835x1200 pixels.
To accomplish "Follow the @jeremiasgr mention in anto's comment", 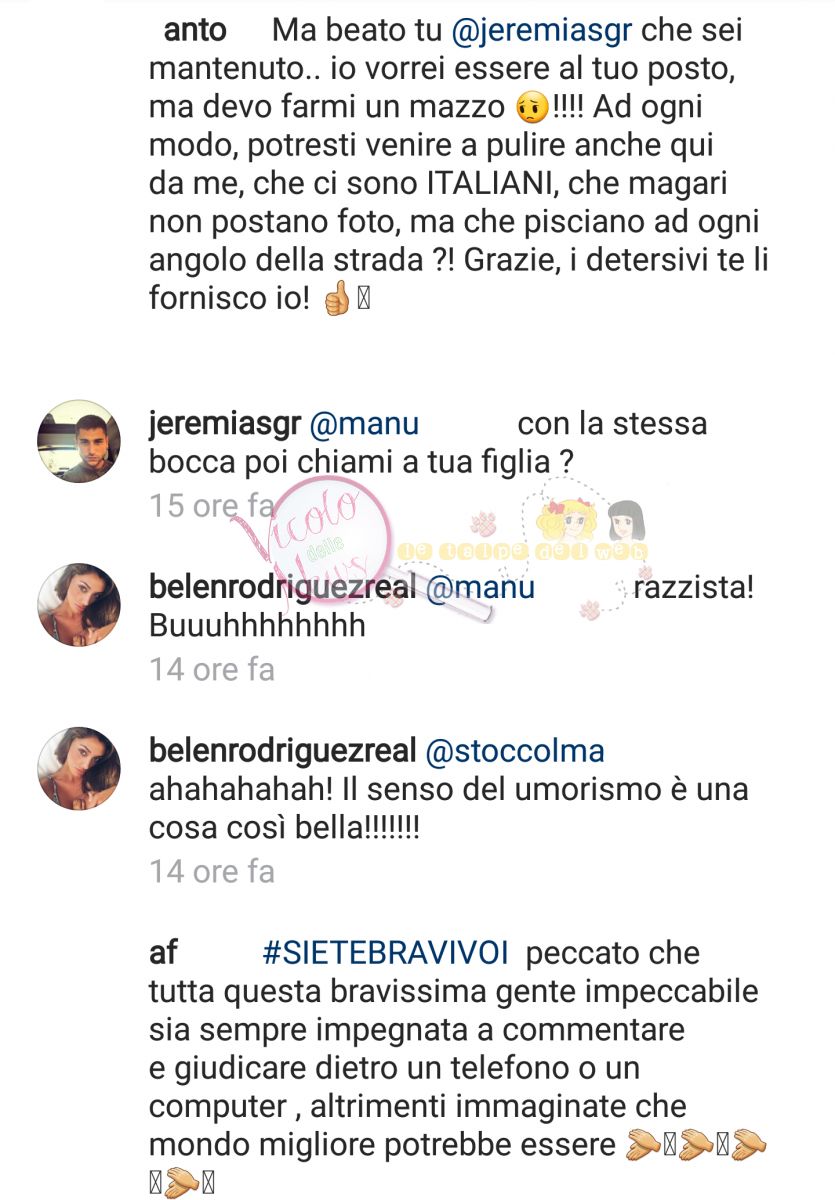I will click(x=543, y=33).
